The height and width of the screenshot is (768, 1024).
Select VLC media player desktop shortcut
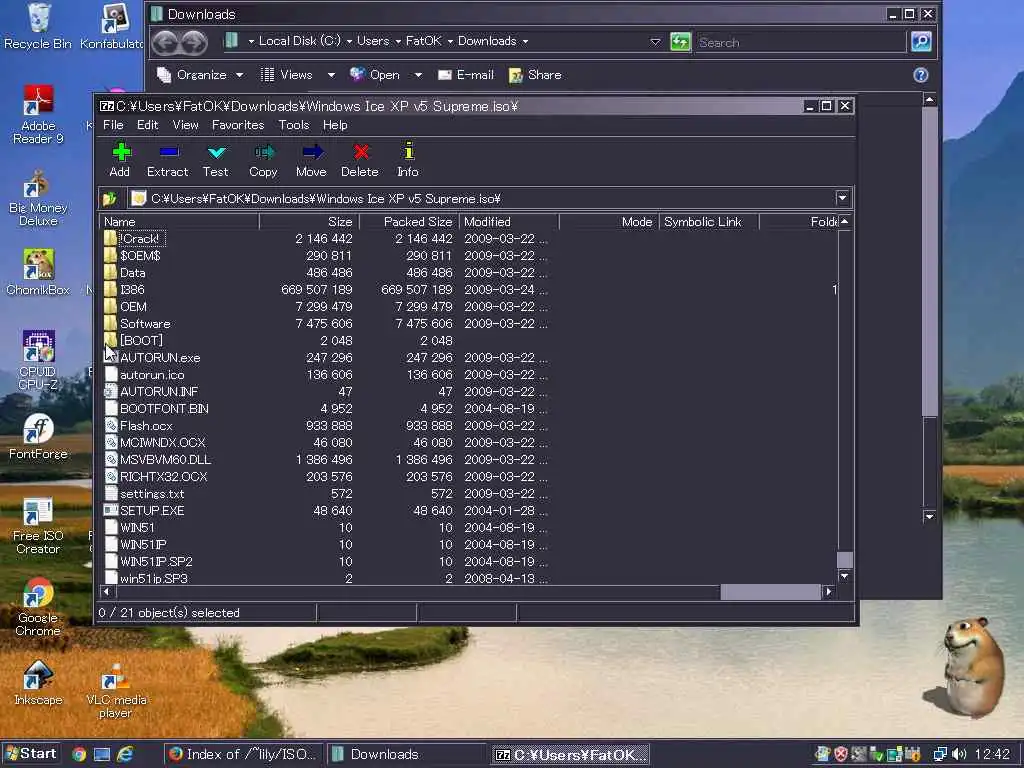click(116, 690)
